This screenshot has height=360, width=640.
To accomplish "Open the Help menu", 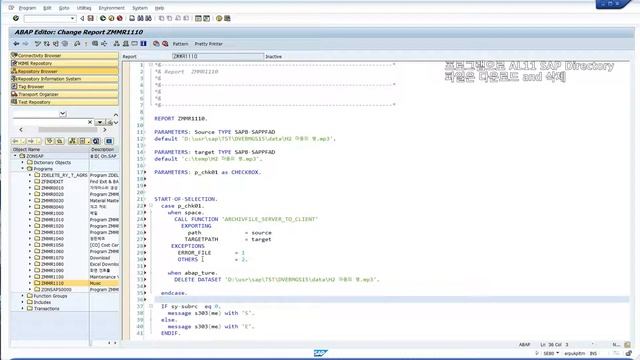I will click(159, 8).
